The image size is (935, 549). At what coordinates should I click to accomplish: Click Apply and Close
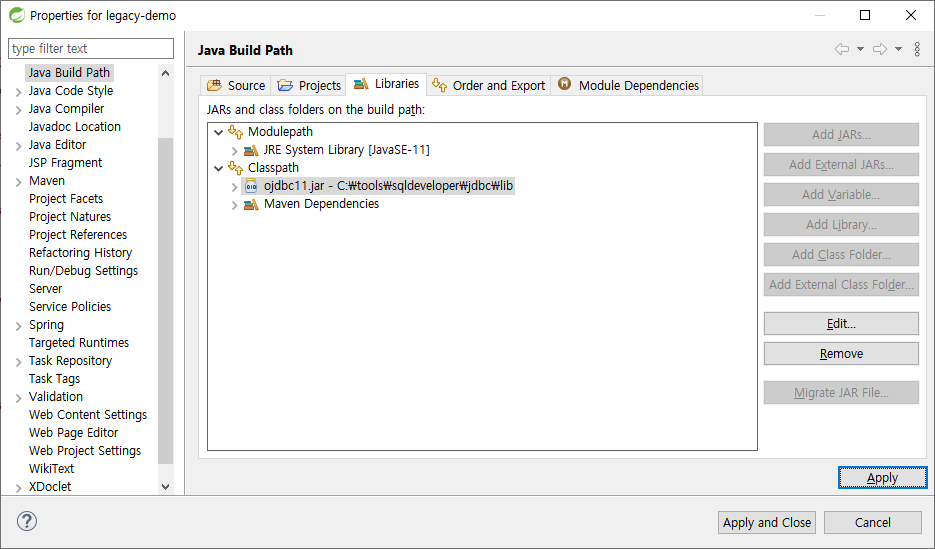click(767, 522)
